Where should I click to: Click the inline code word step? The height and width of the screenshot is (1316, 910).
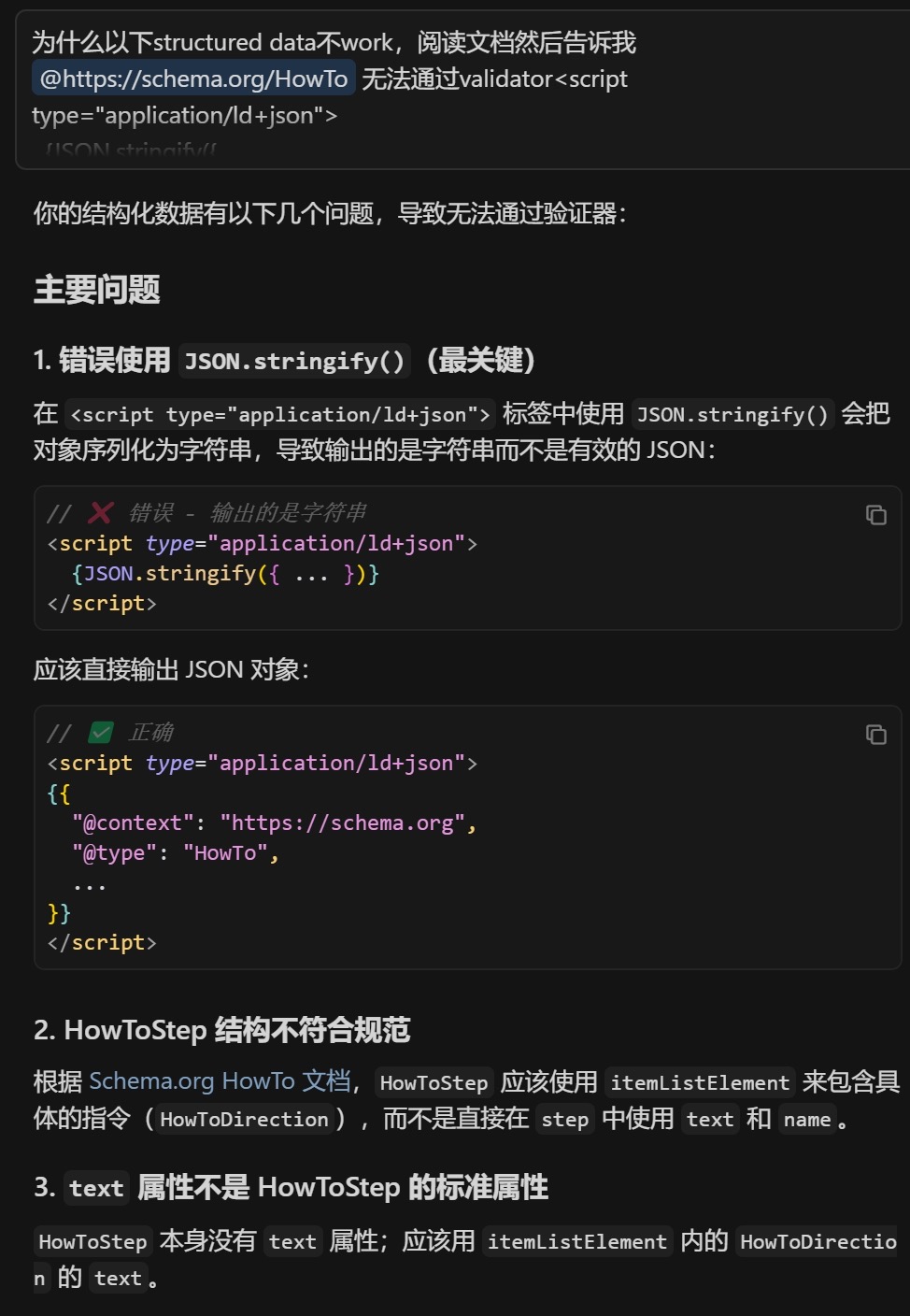(564, 1120)
